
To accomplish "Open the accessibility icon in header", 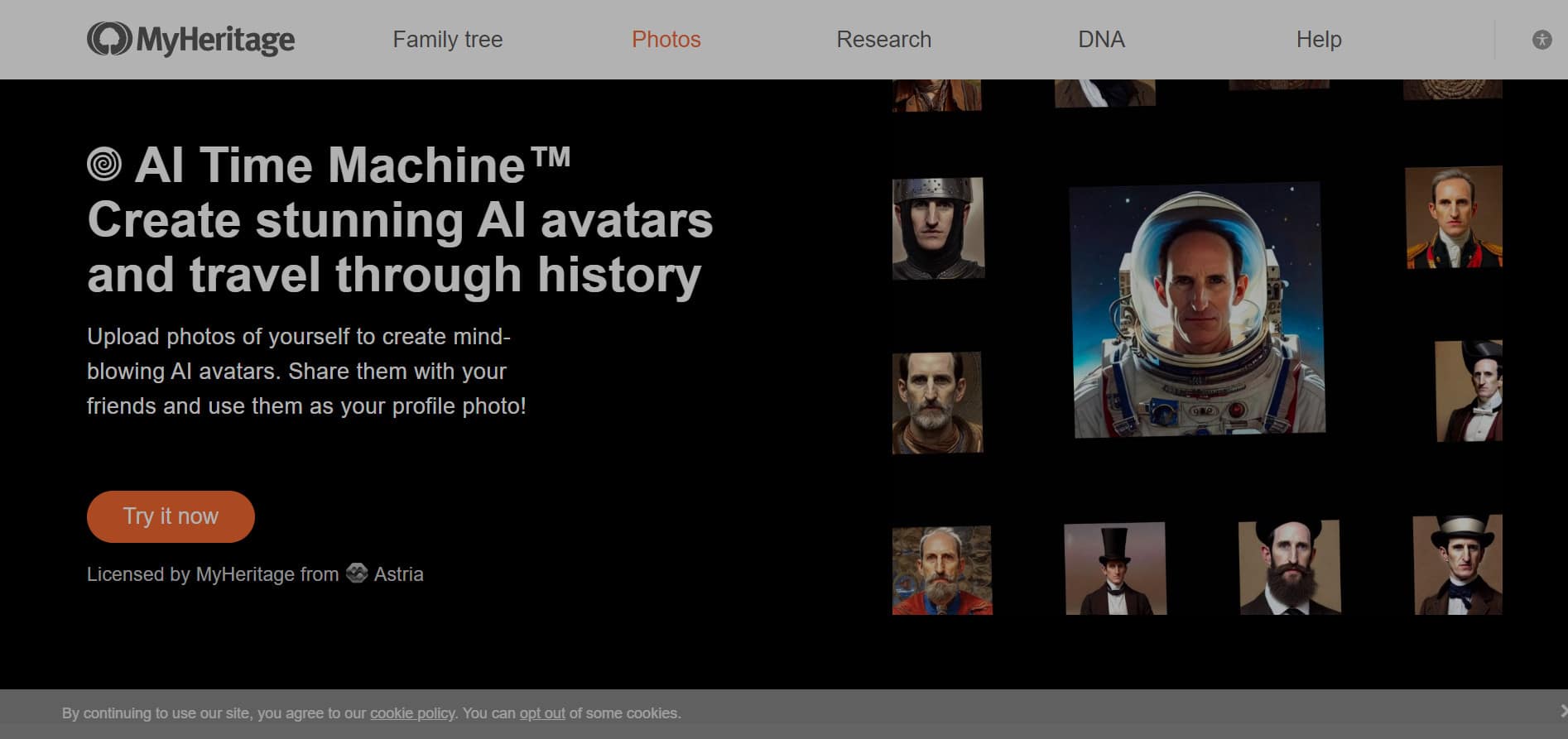I will tap(1542, 40).
